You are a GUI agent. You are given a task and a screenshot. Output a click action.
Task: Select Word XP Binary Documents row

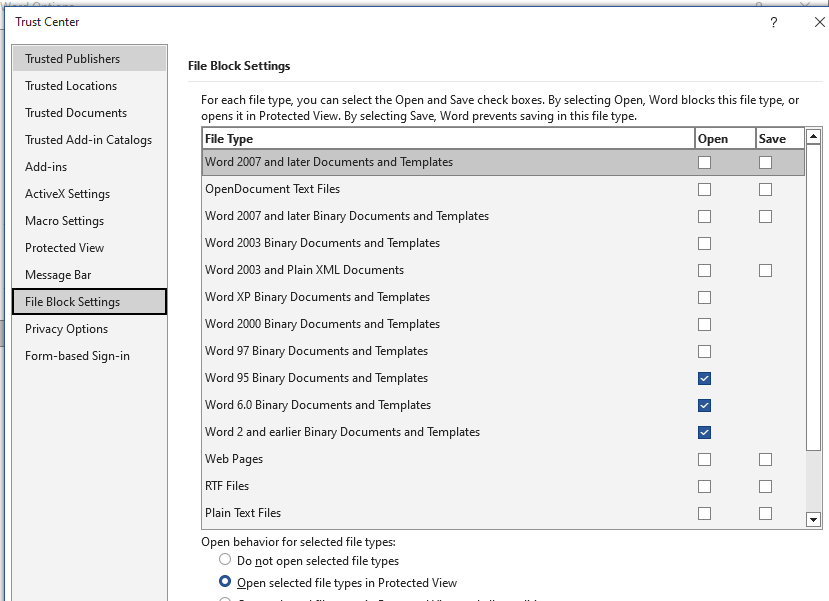click(503, 297)
